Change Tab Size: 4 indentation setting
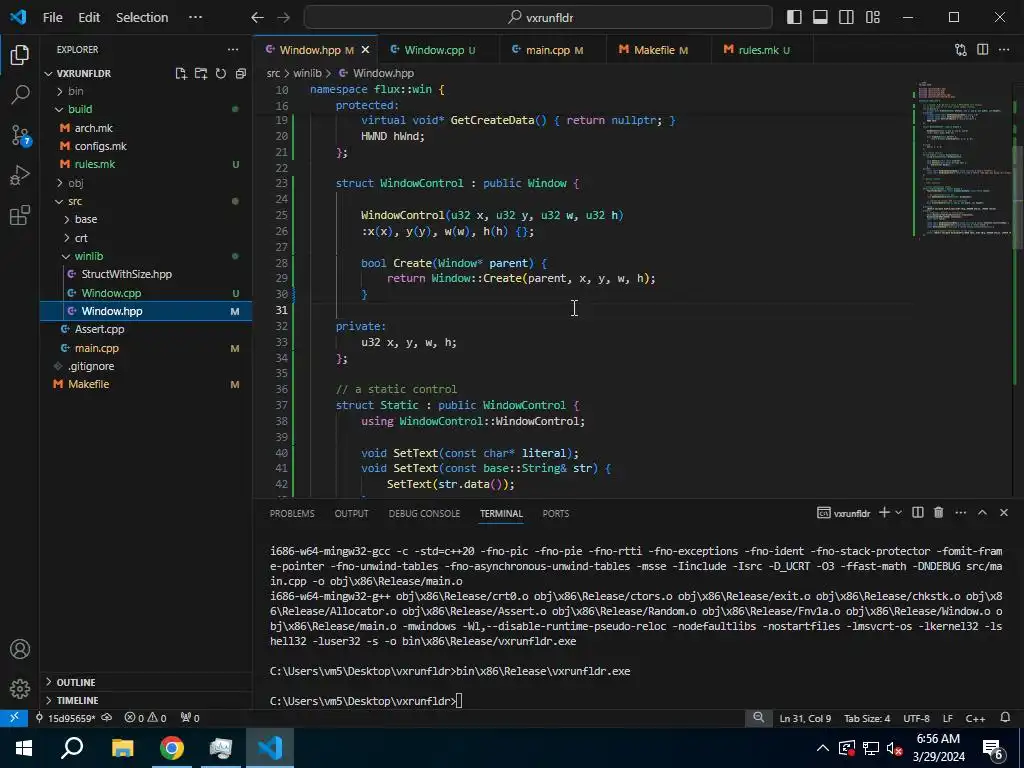Image resolution: width=1024 pixels, height=768 pixels. click(x=867, y=718)
